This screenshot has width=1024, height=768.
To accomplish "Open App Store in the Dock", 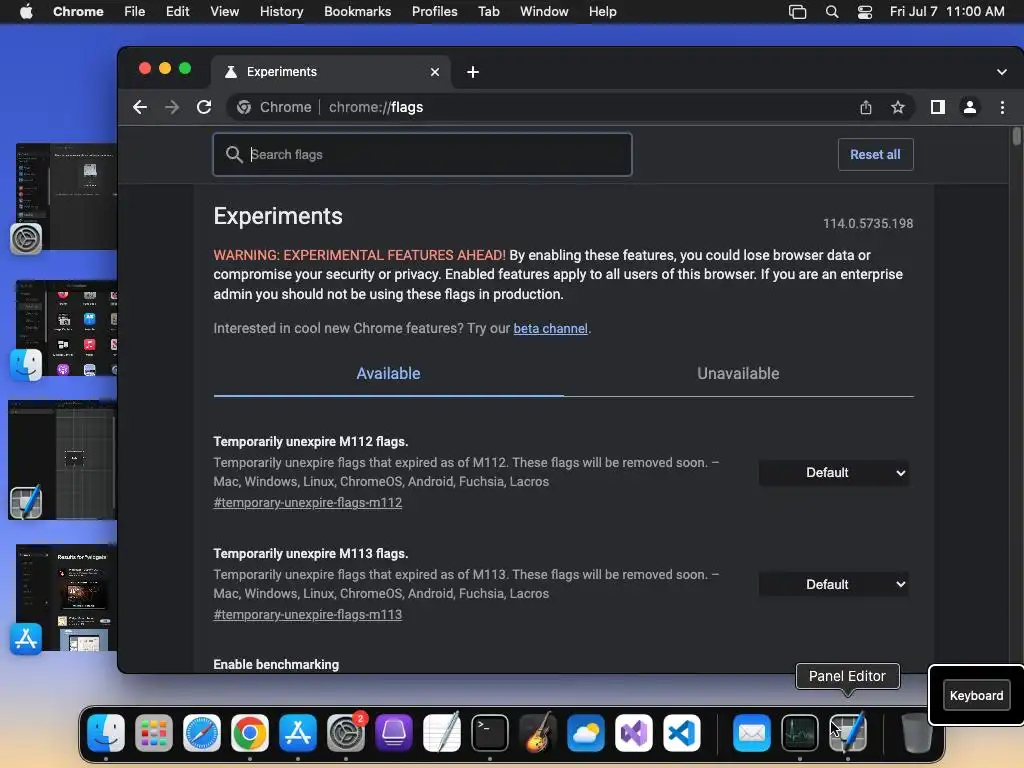I will coord(298,733).
